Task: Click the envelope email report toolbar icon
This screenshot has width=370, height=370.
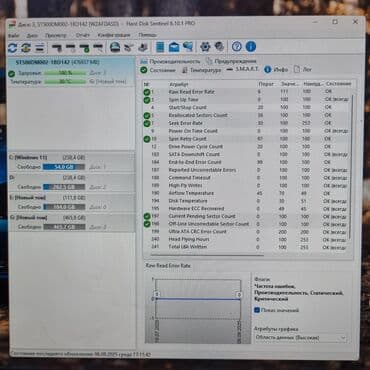Action: (x=174, y=47)
